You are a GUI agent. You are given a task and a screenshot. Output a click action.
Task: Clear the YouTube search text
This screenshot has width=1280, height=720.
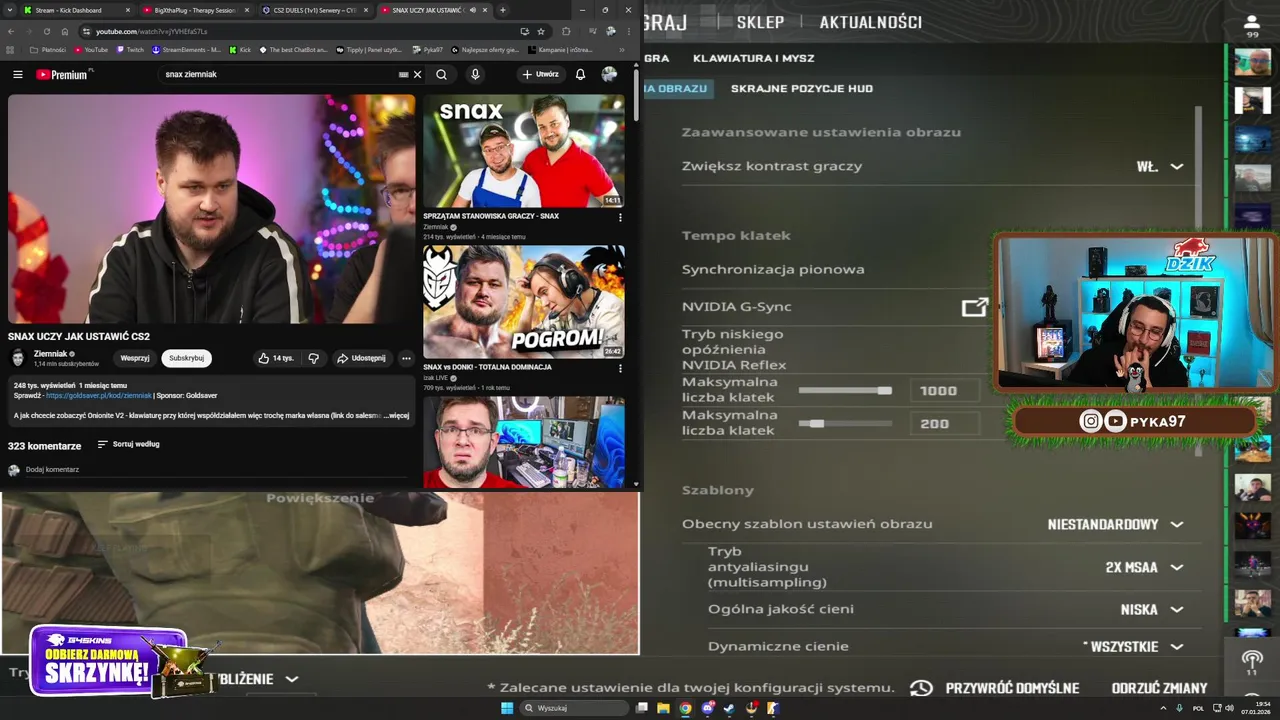pos(418,74)
